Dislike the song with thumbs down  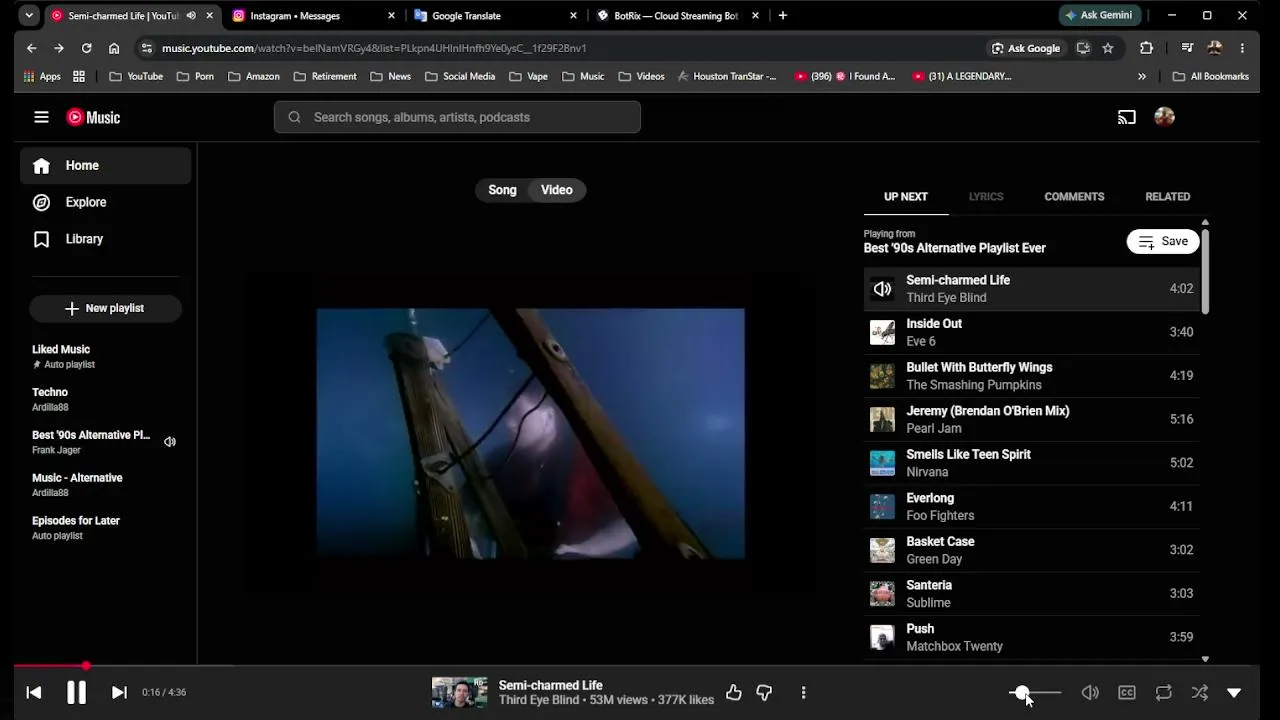[x=764, y=692]
